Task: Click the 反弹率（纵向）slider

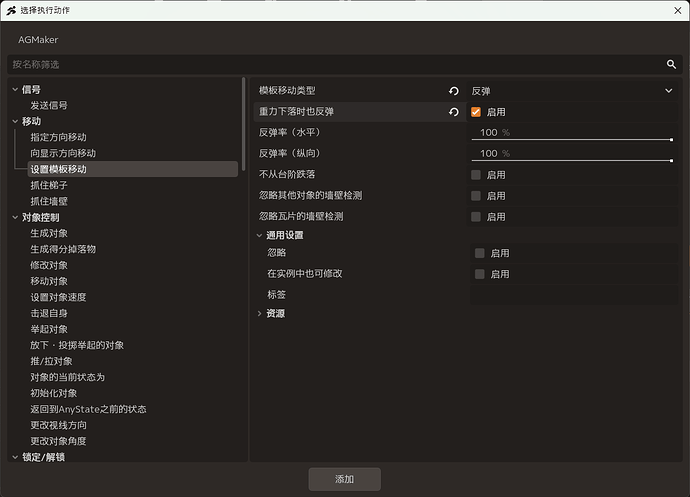Action: click(572, 161)
